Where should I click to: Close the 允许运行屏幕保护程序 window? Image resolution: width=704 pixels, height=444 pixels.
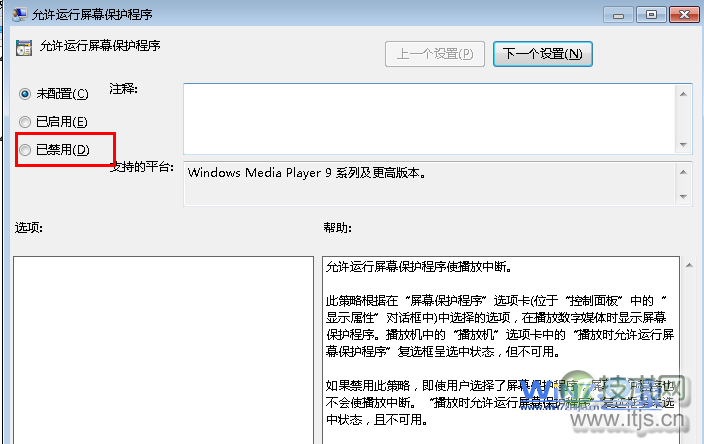[684, 15]
